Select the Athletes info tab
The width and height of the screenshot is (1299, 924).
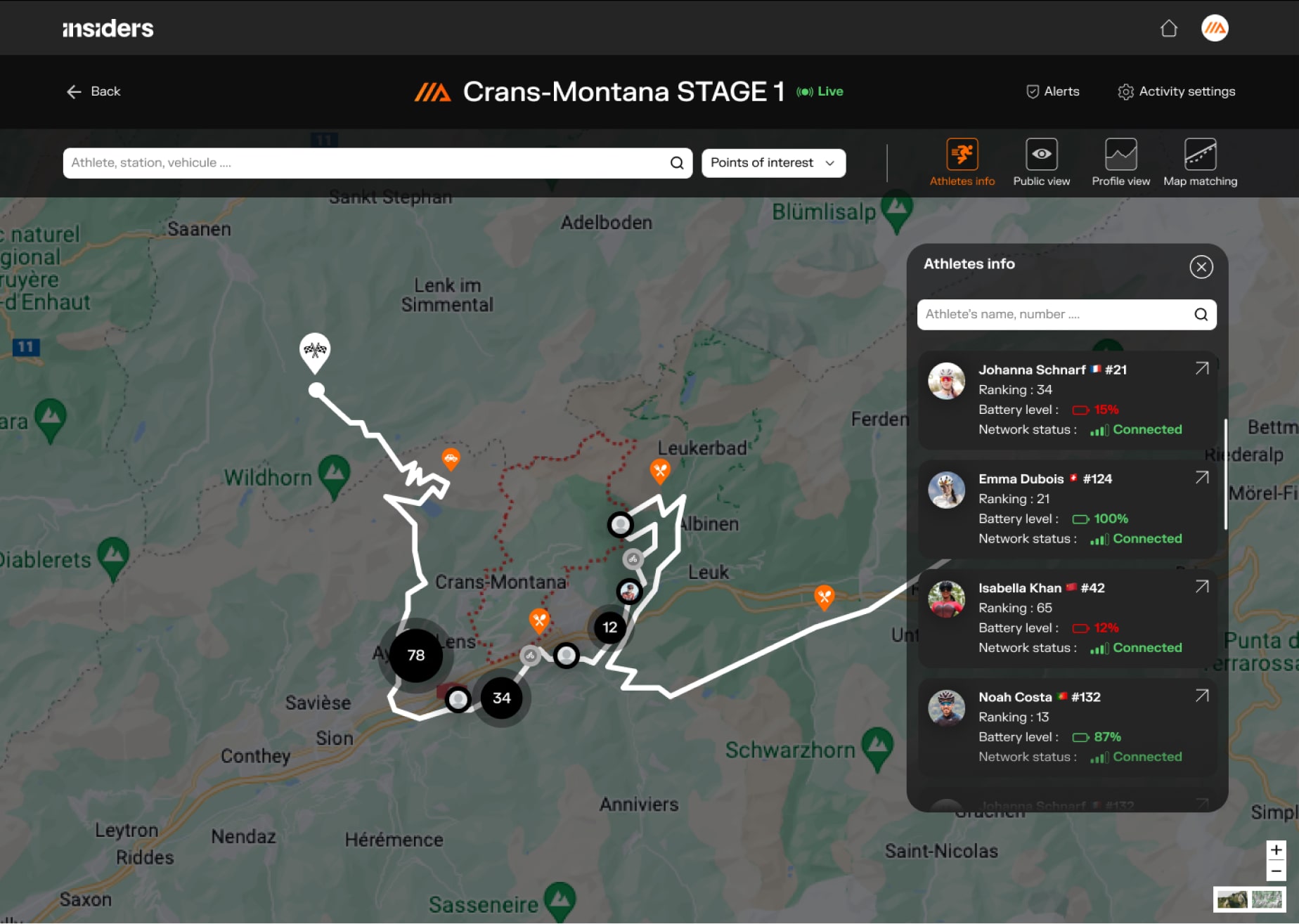(x=962, y=163)
